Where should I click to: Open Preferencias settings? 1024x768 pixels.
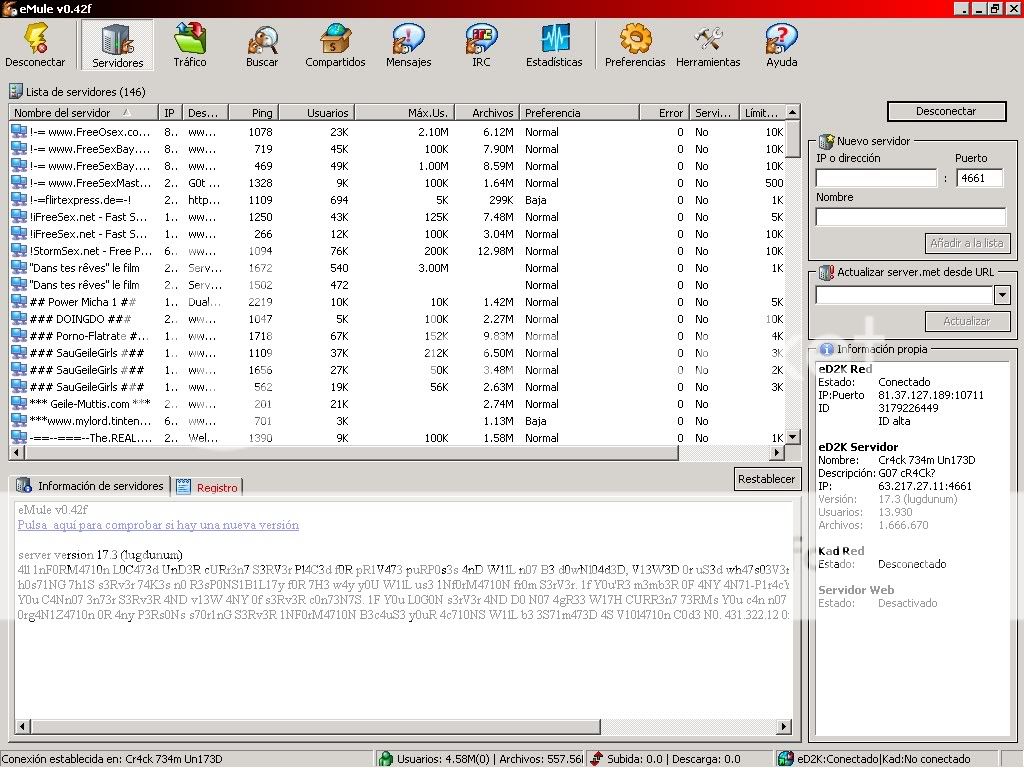(x=634, y=46)
